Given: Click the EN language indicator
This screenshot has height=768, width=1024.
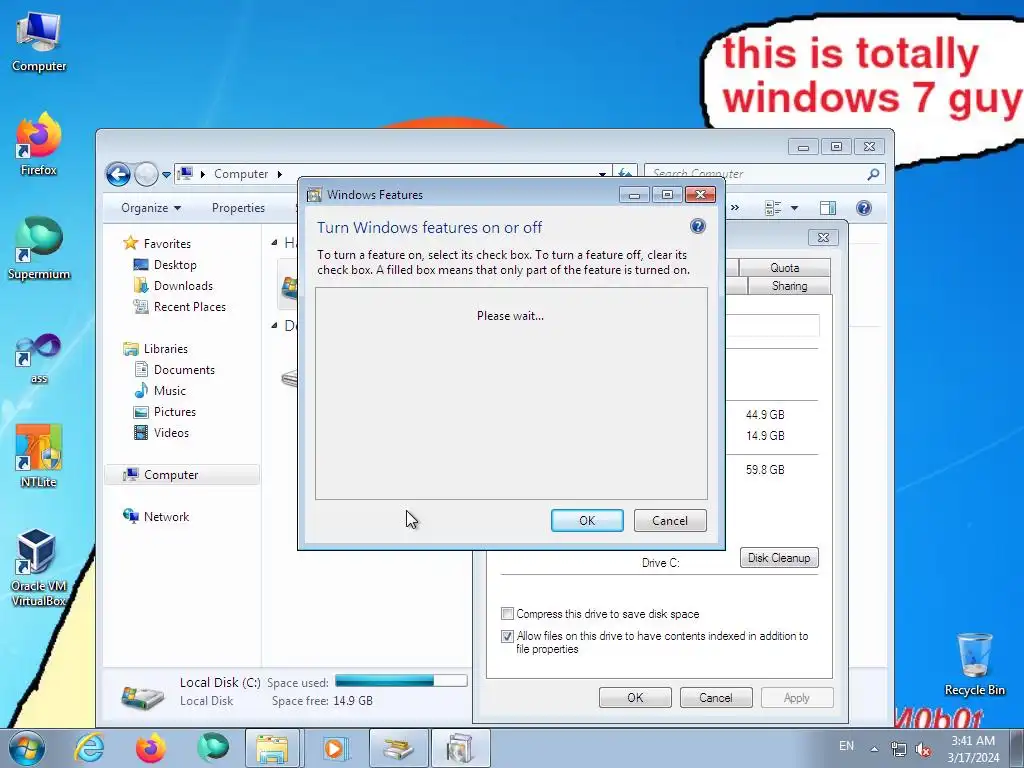Looking at the screenshot, I should pos(846,746).
